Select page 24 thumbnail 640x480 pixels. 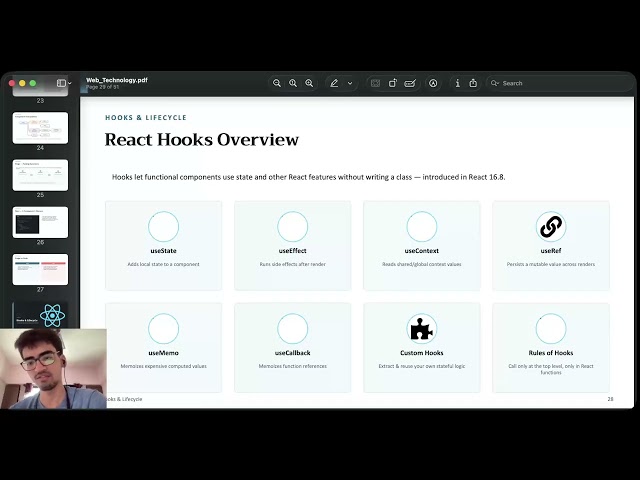pyautogui.click(x=40, y=128)
